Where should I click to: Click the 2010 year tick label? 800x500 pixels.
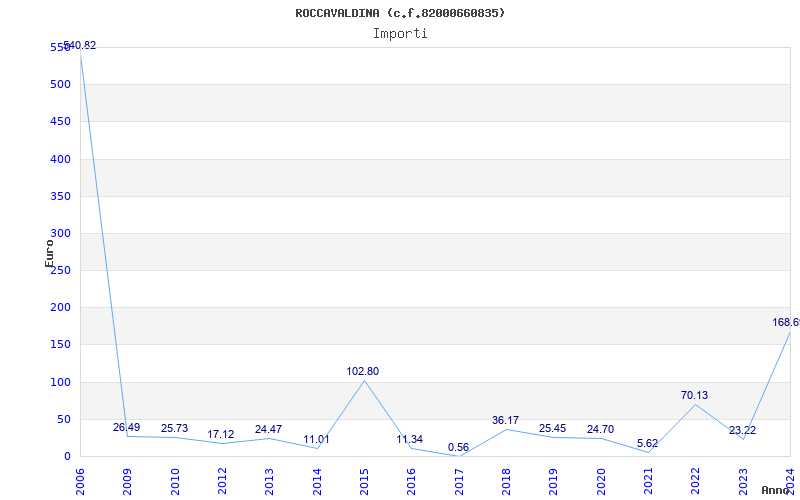coord(174,481)
